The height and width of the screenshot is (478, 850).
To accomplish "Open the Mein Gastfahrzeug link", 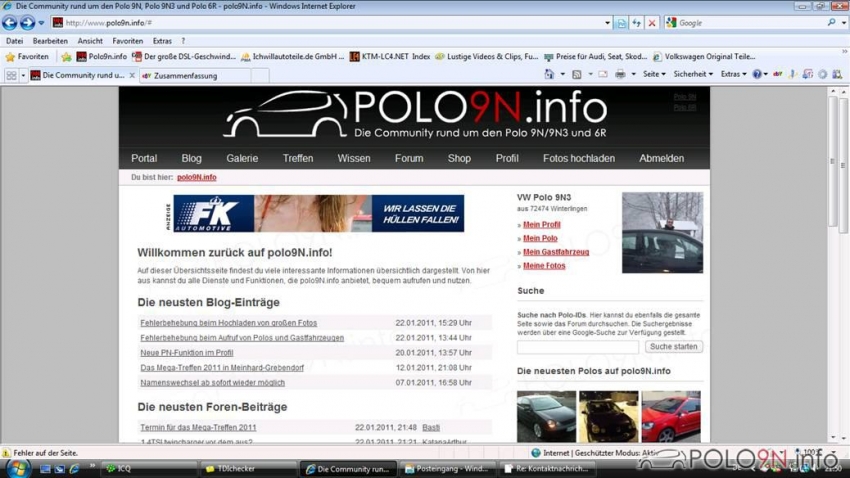I will coord(556,252).
